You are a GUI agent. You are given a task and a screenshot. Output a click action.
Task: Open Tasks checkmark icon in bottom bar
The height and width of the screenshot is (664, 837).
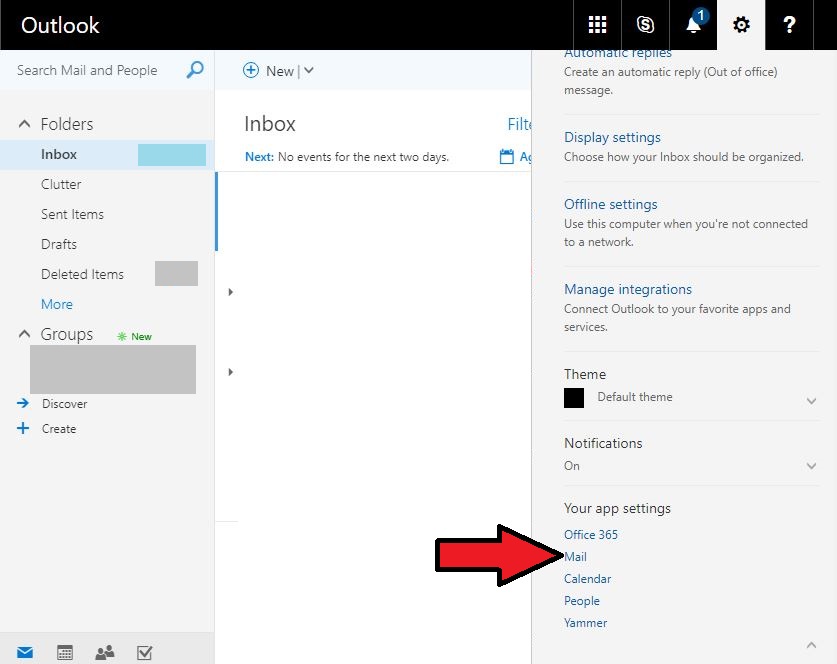tap(144, 652)
